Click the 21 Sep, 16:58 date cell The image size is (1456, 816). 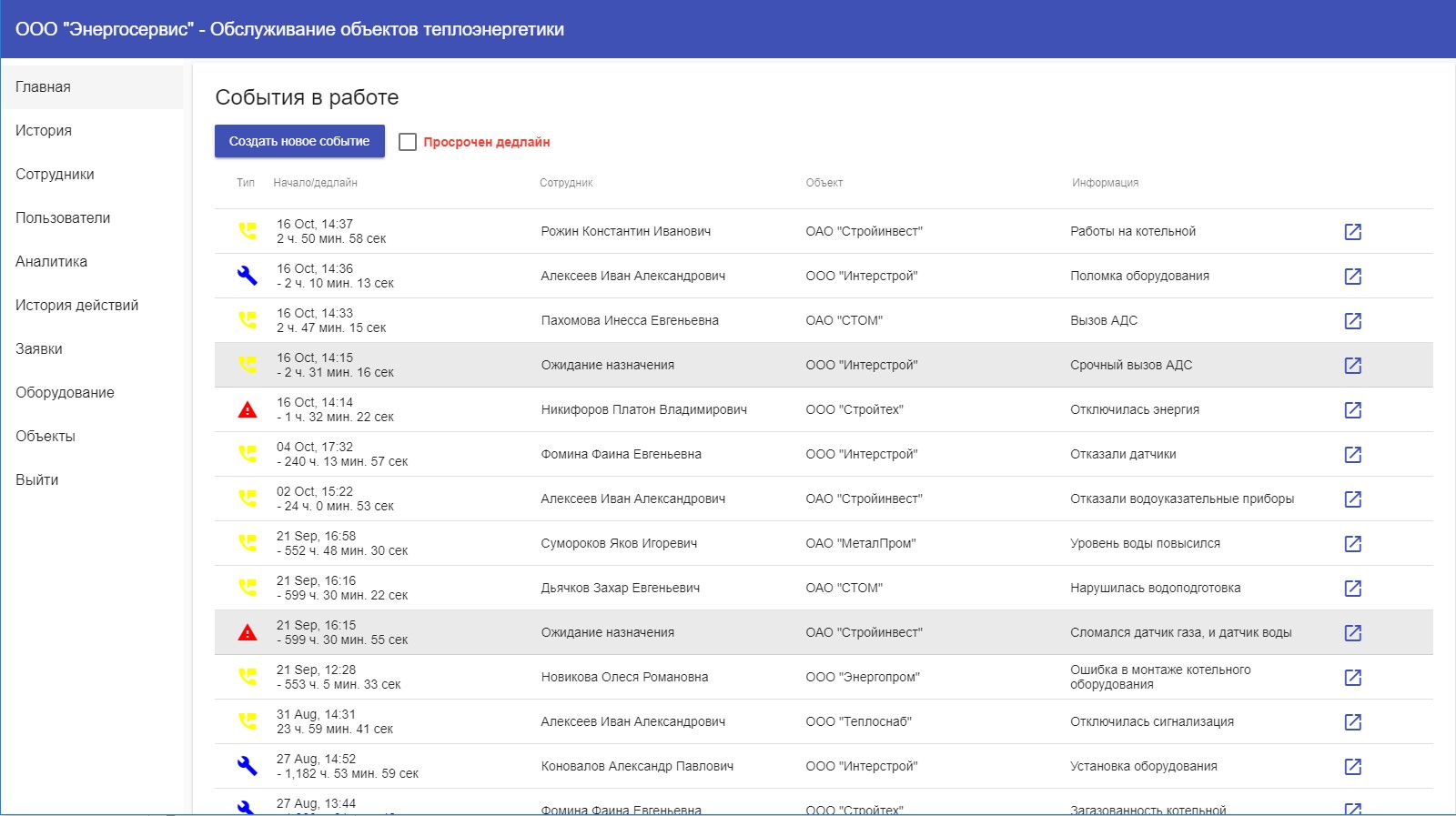pyautogui.click(x=317, y=536)
